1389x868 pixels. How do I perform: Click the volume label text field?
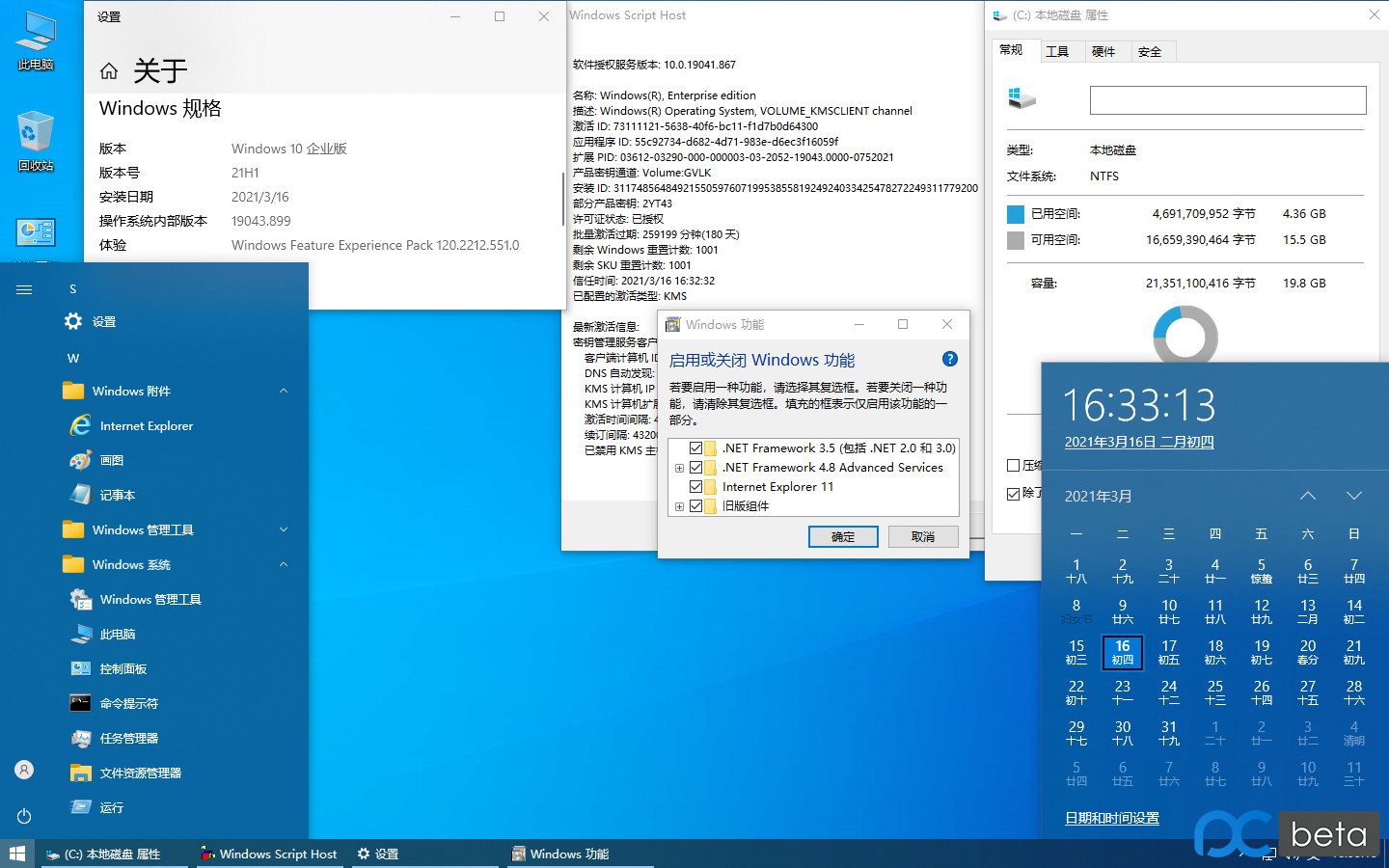tap(1228, 100)
